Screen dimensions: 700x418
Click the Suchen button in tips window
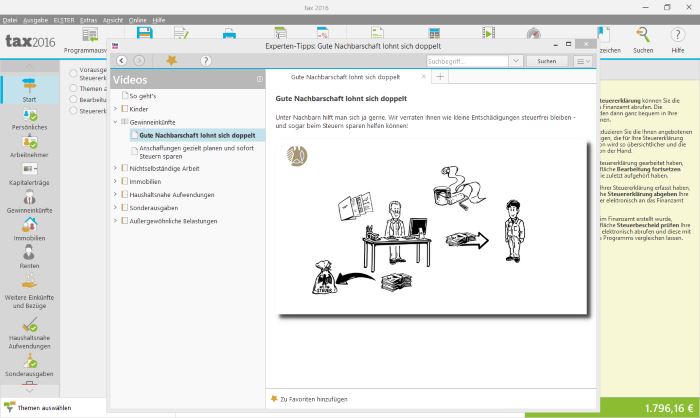click(546, 61)
